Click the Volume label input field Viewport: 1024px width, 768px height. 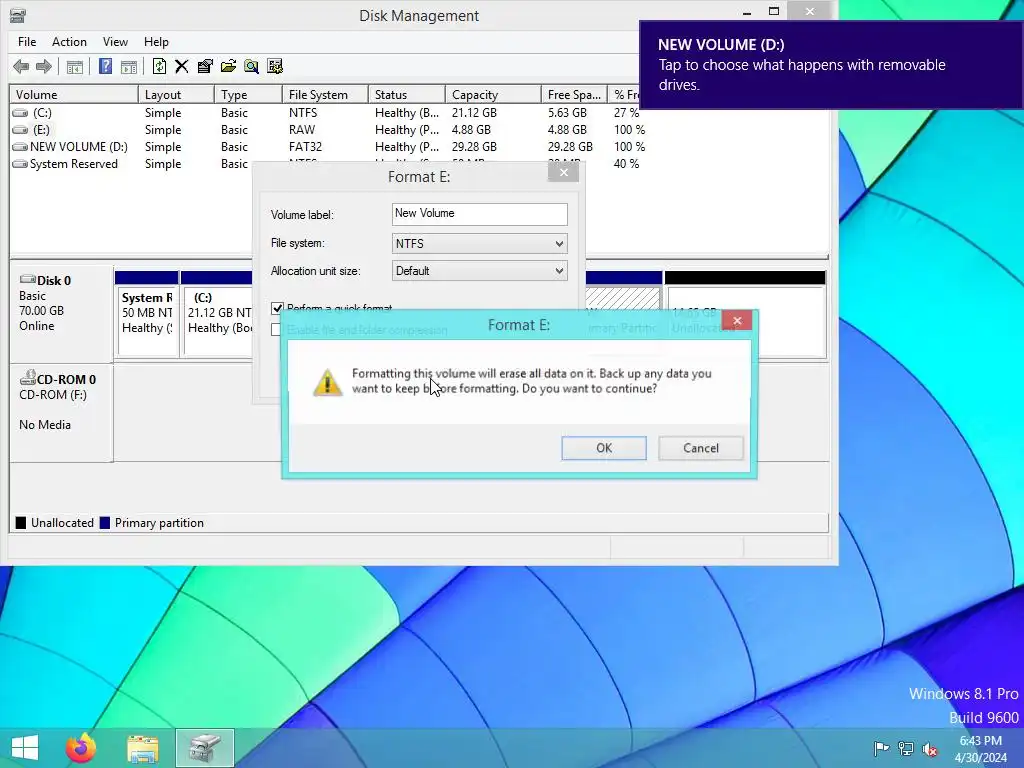pos(480,214)
